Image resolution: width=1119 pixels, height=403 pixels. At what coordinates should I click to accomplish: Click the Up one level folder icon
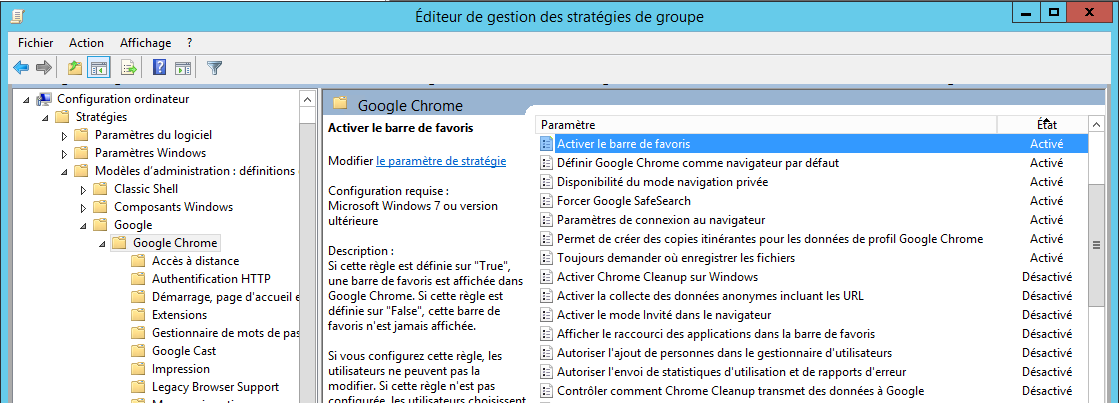point(74,68)
